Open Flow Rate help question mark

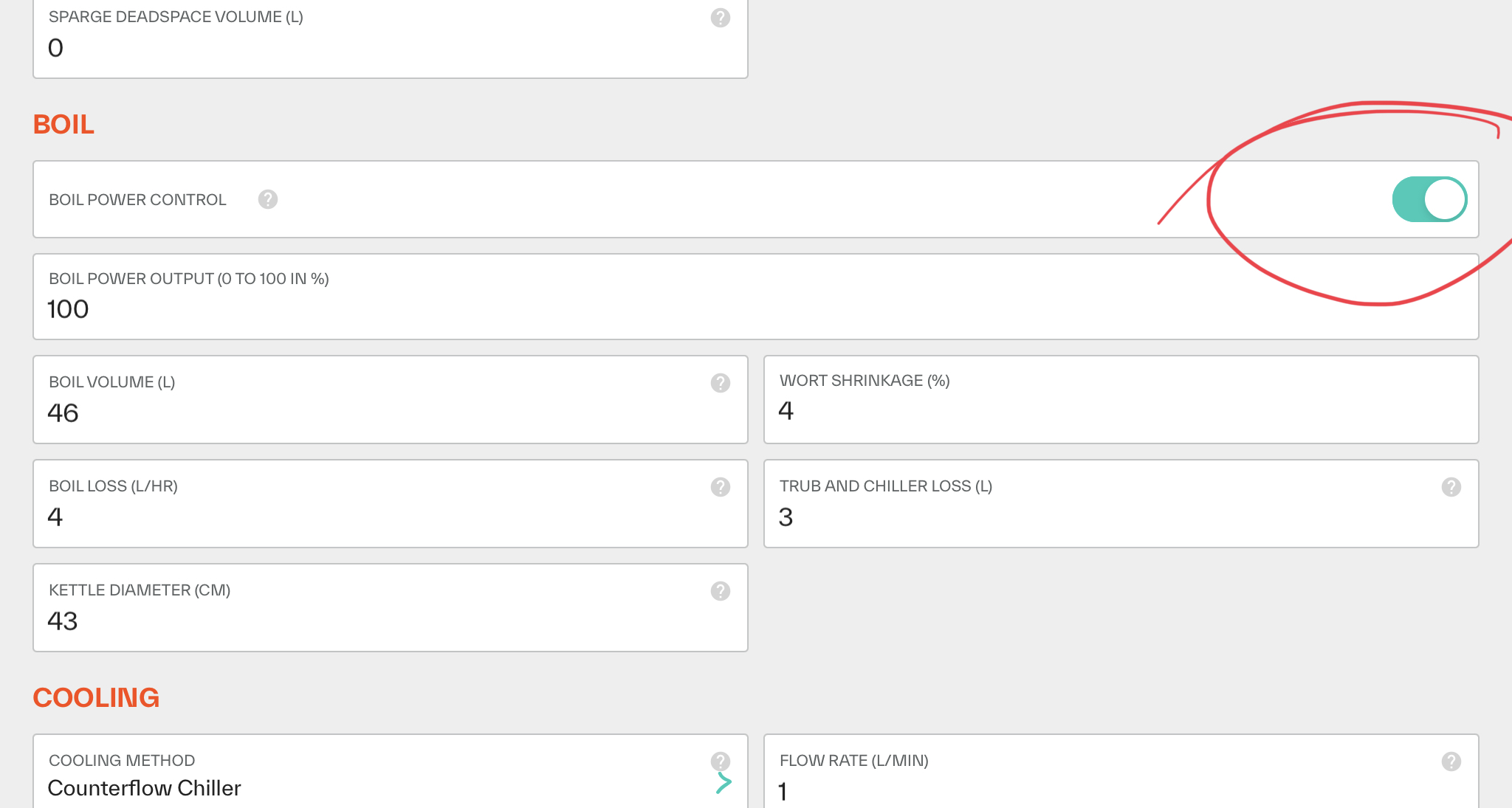point(1451,761)
